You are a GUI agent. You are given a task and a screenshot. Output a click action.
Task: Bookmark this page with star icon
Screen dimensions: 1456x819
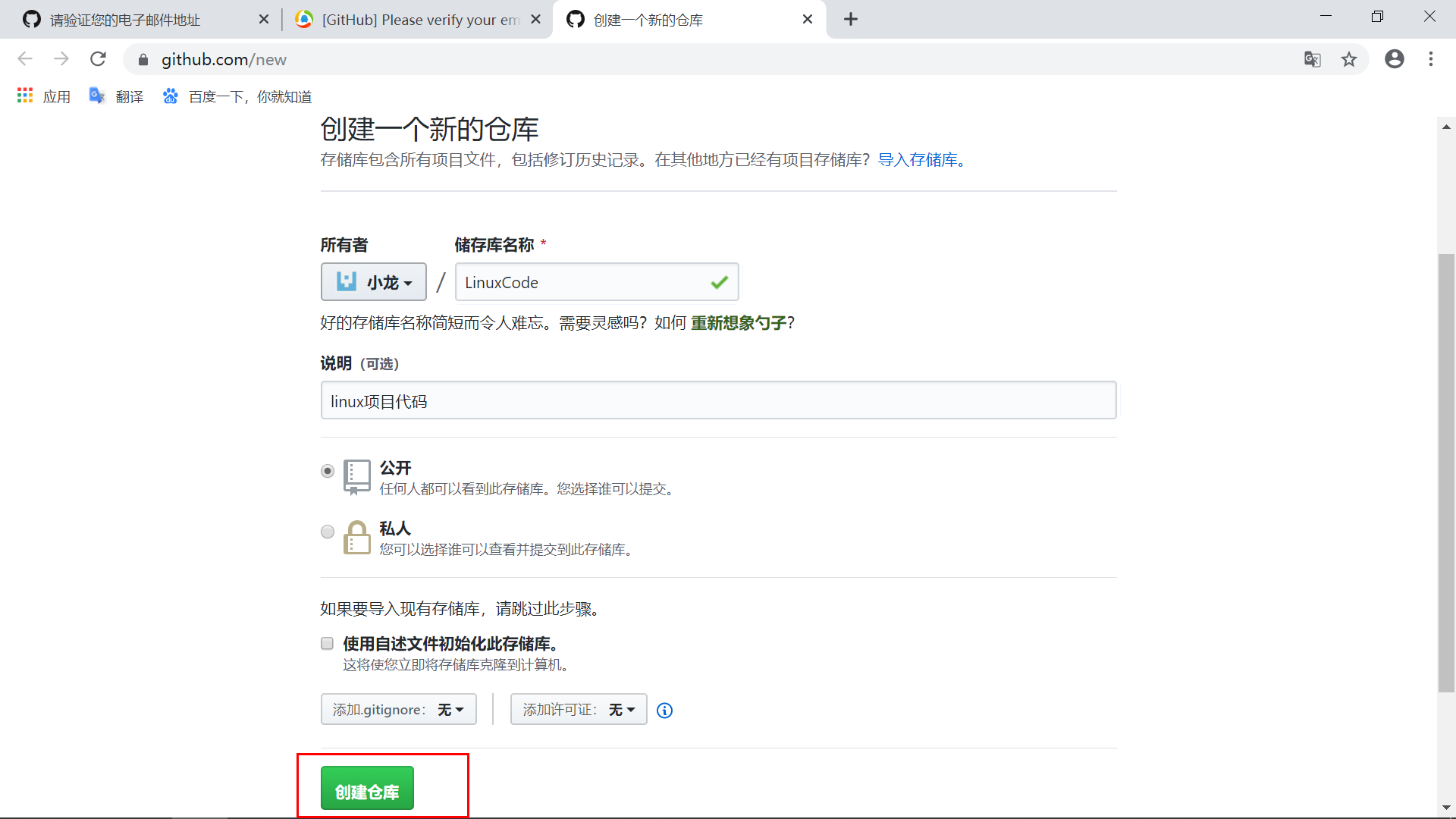coord(1349,59)
